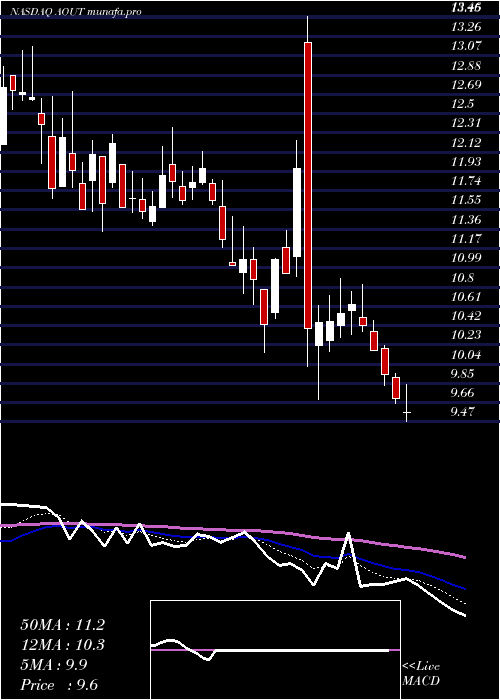This screenshot has width=500, height=700.
Task: Select the 10.42 price axis label
Action: click(x=467, y=316)
